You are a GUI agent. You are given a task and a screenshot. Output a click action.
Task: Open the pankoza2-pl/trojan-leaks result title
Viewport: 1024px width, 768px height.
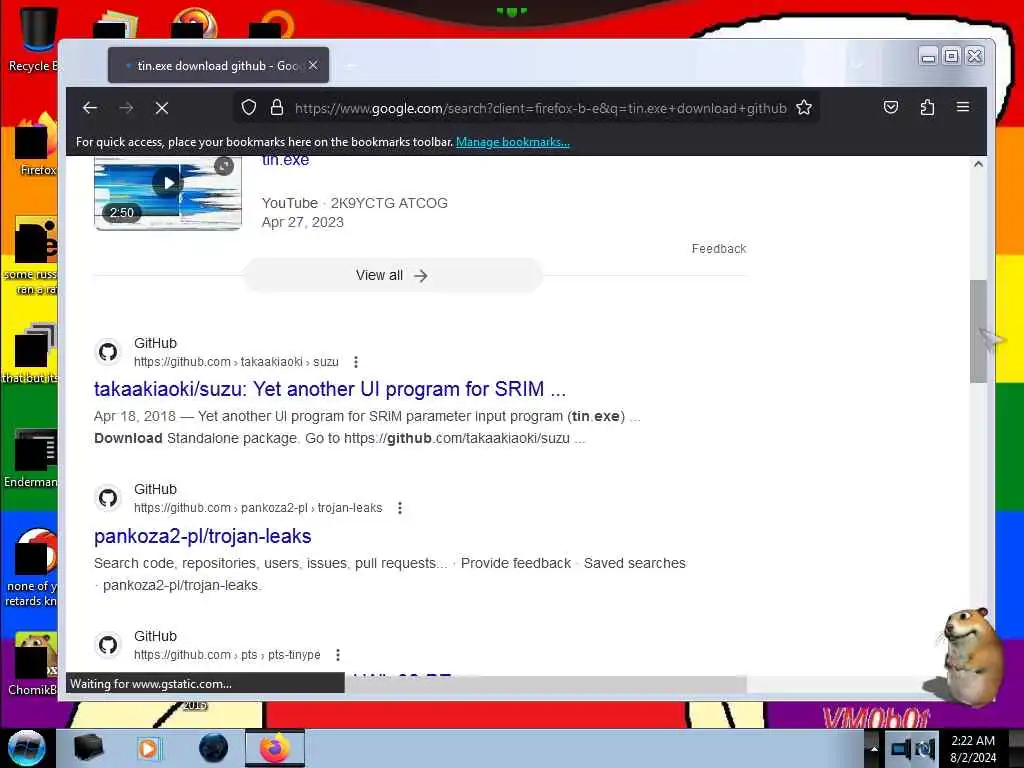click(x=202, y=536)
